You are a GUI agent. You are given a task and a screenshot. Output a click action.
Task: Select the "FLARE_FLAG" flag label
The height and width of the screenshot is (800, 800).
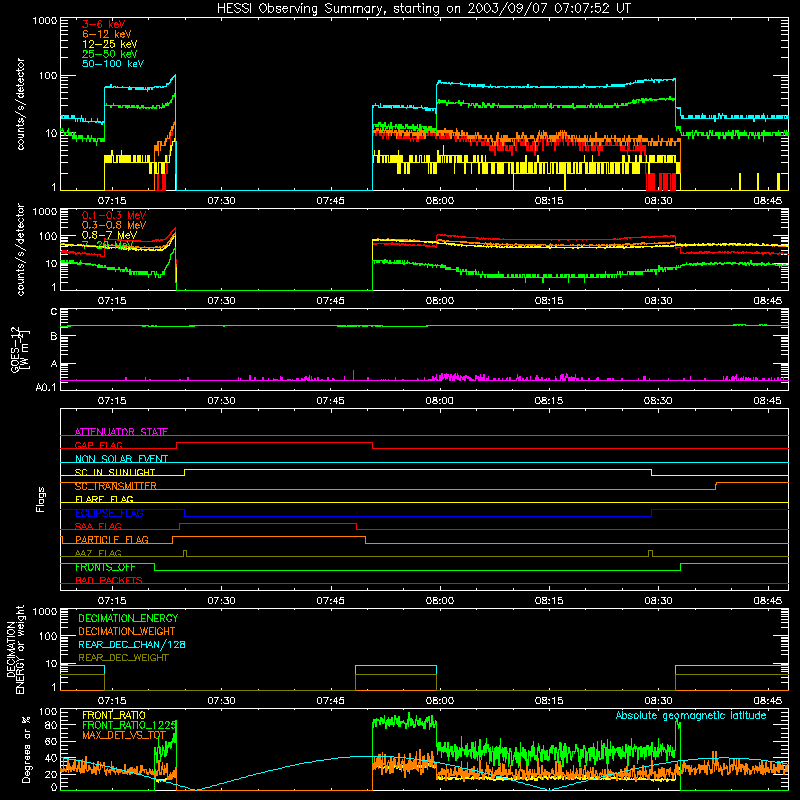(x=104, y=499)
